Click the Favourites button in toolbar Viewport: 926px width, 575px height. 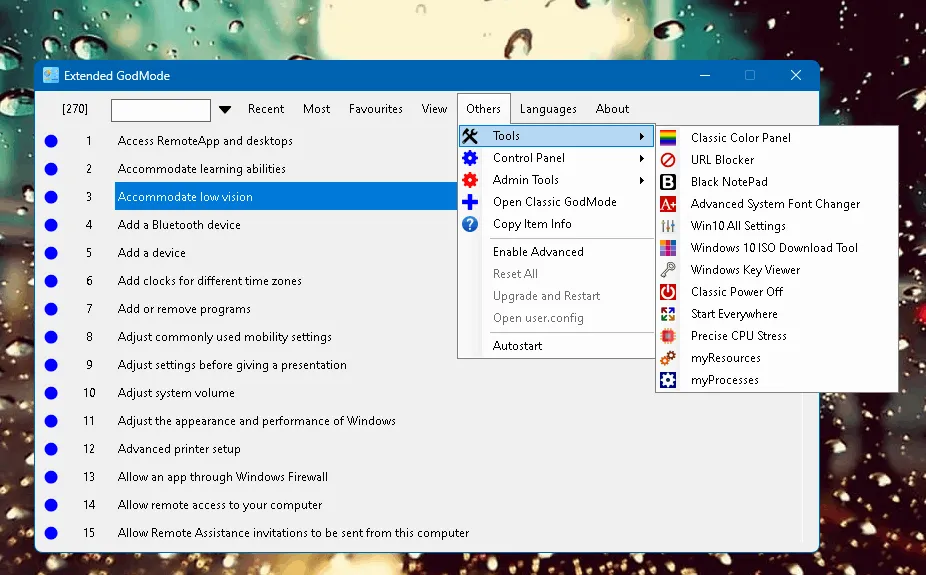tap(376, 109)
